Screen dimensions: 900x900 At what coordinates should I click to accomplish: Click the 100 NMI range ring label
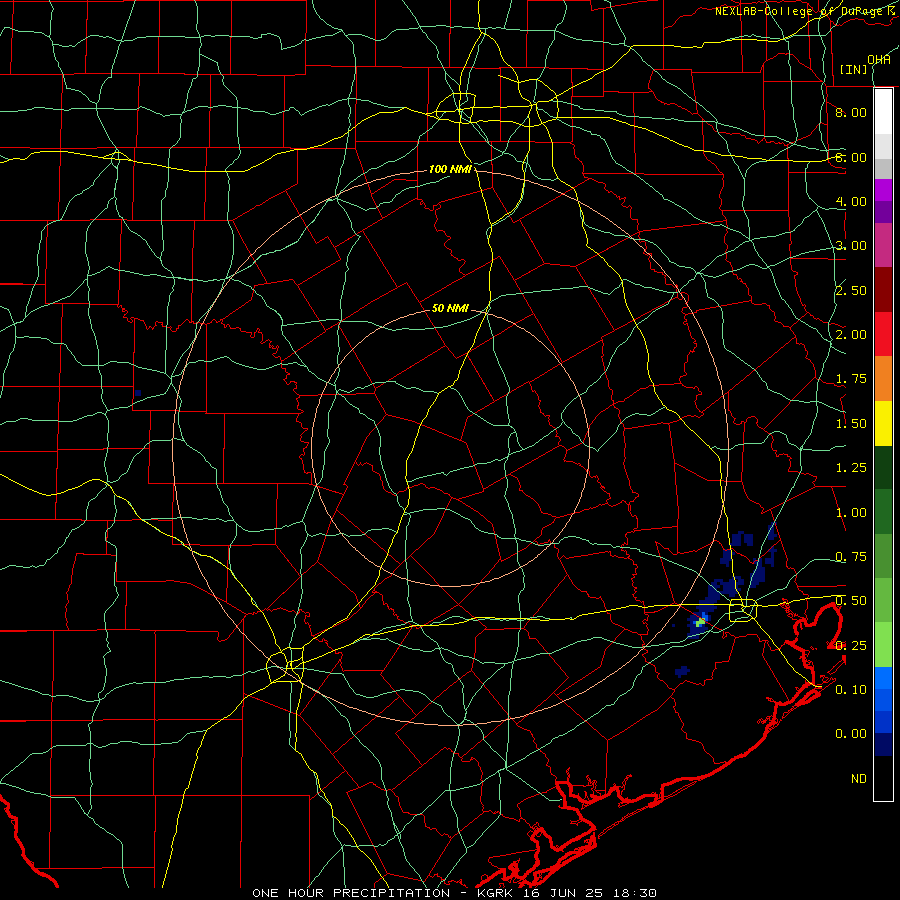pyautogui.click(x=450, y=169)
